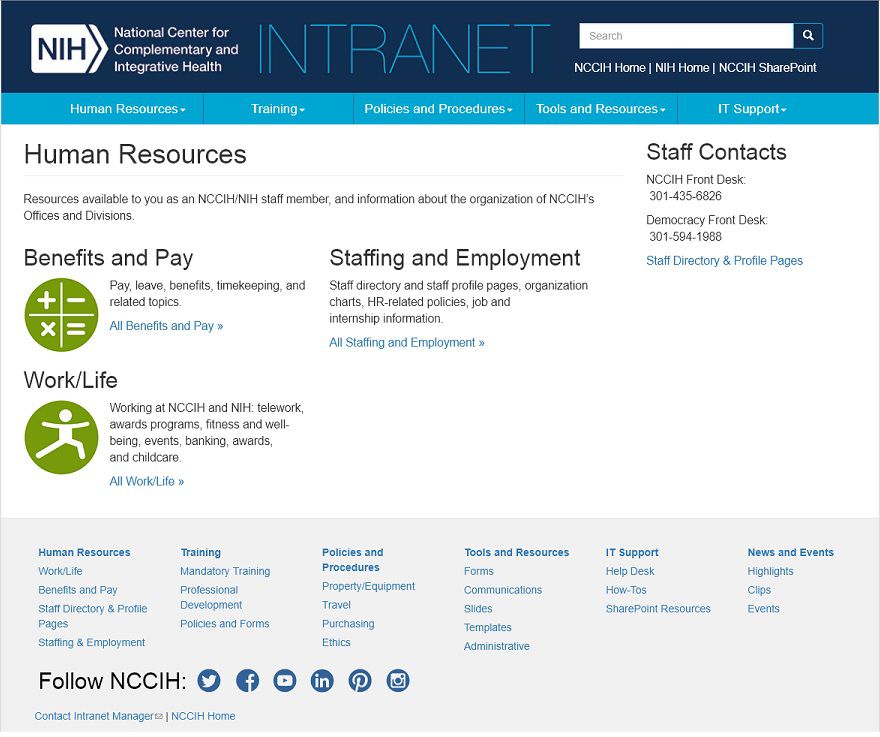Viewport: 880px width, 737px height.
Task: Open Ethics footer link
Action: click(336, 642)
